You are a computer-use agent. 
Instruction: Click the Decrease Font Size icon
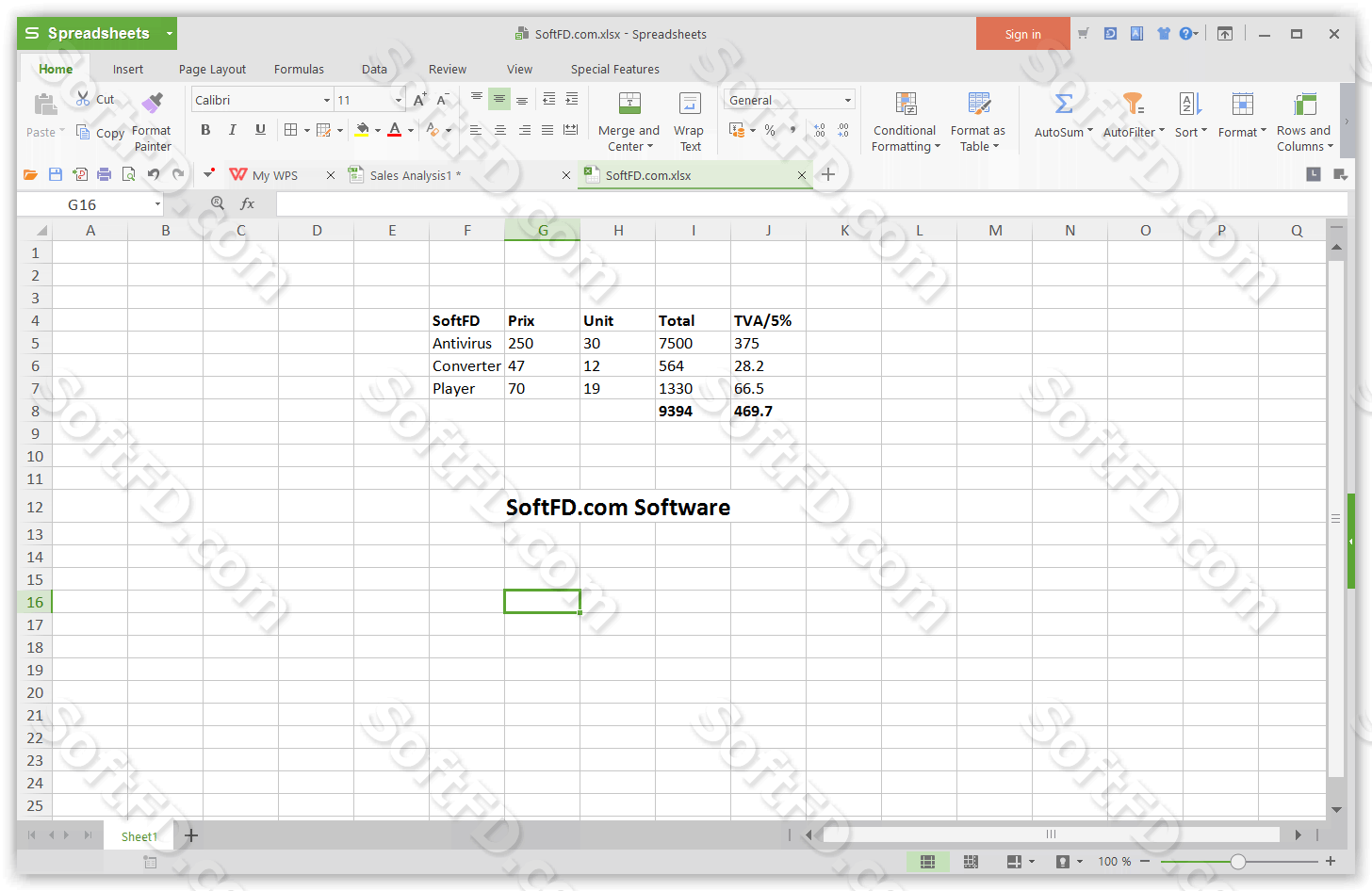tap(443, 99)
